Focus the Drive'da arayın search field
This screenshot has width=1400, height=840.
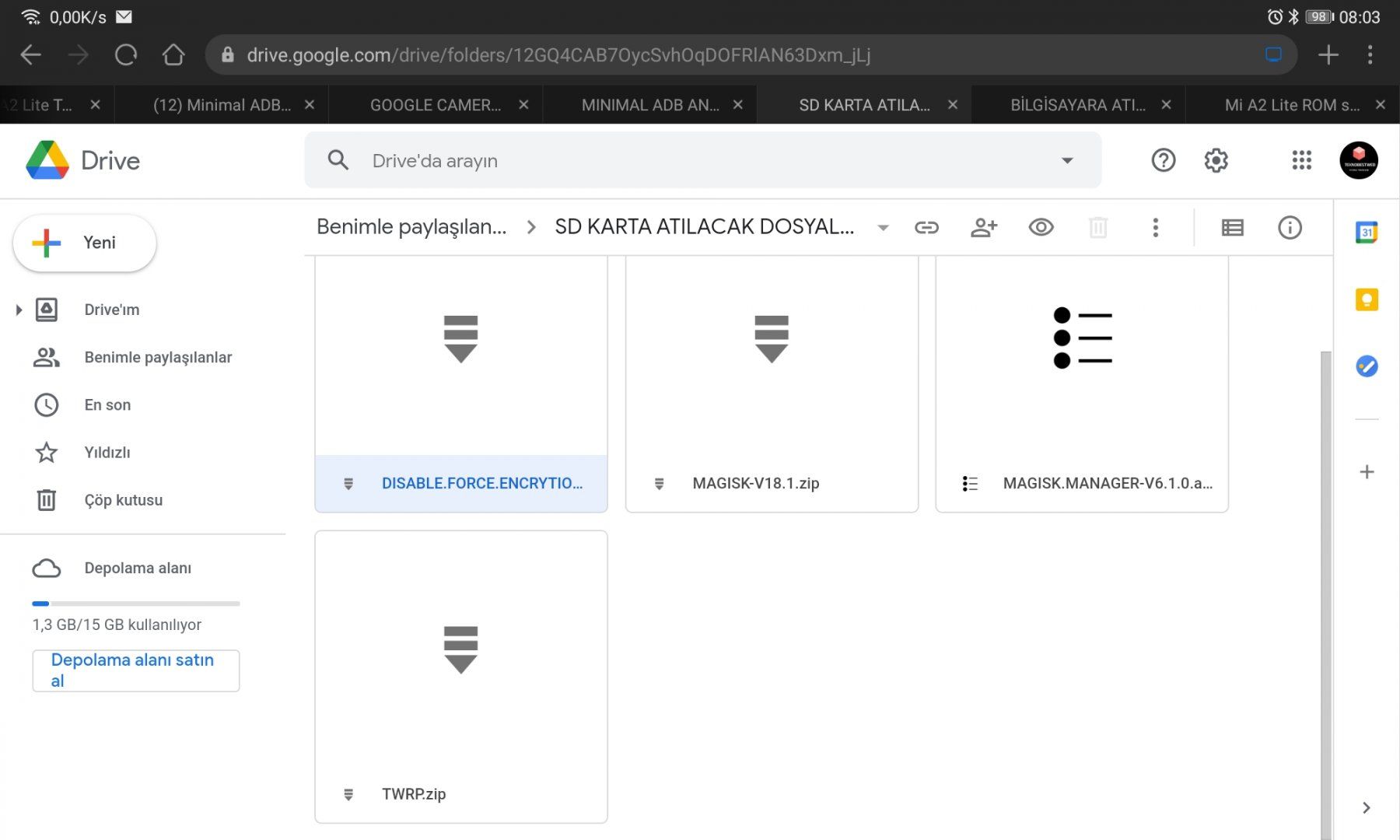click(702, 160)
